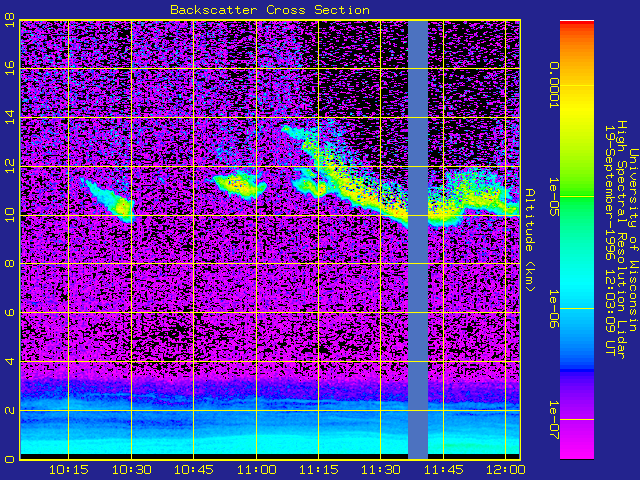Click the altitude label 10
640x480 pixels.
click(x=9, y=215)
